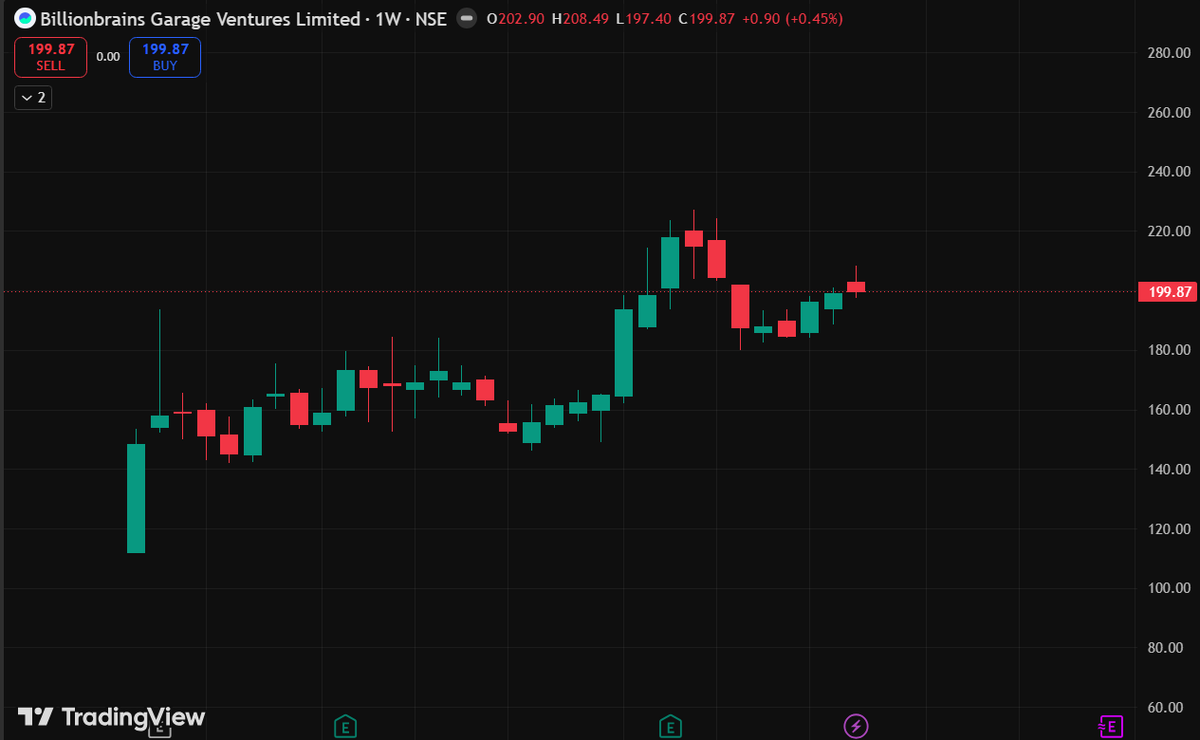This screenshot has height=740, width=1200.
Task: Click the 120.00 price scale label
Action: click(x=1169, y=529)
